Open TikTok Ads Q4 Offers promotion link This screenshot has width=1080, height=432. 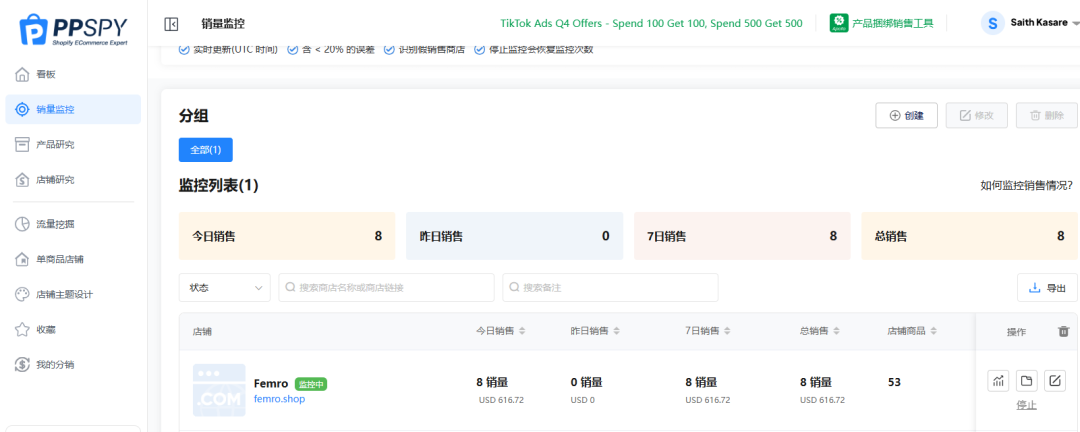(x=652, y=23)
